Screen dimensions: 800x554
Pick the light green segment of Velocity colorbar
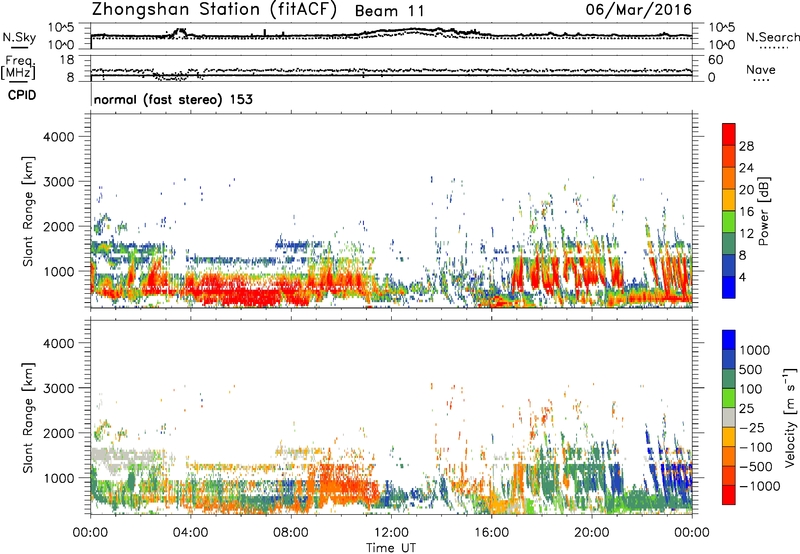click(729, 398)
